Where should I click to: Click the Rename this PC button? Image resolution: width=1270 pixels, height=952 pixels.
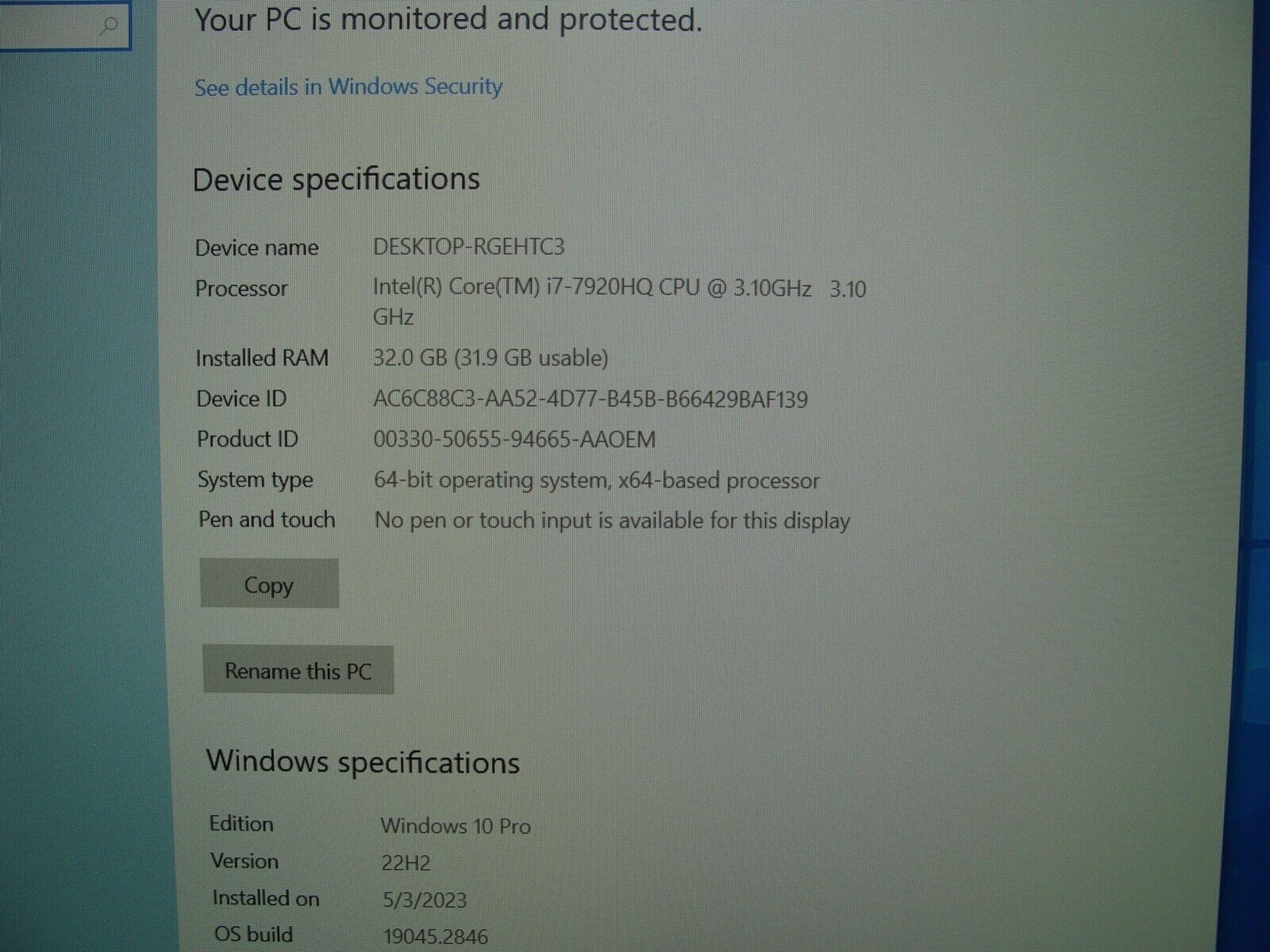[x=298, y=670]
